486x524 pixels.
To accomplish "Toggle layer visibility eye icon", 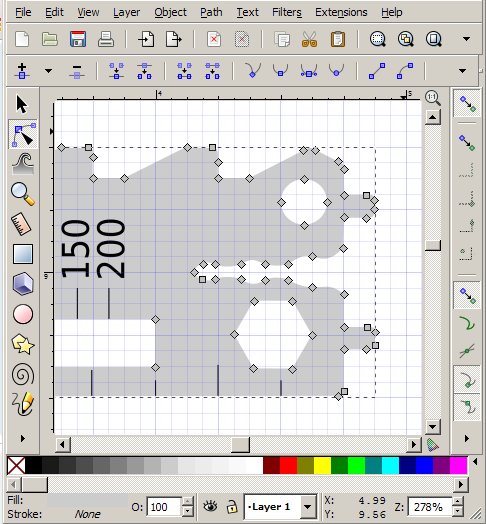I will (210, 506).
